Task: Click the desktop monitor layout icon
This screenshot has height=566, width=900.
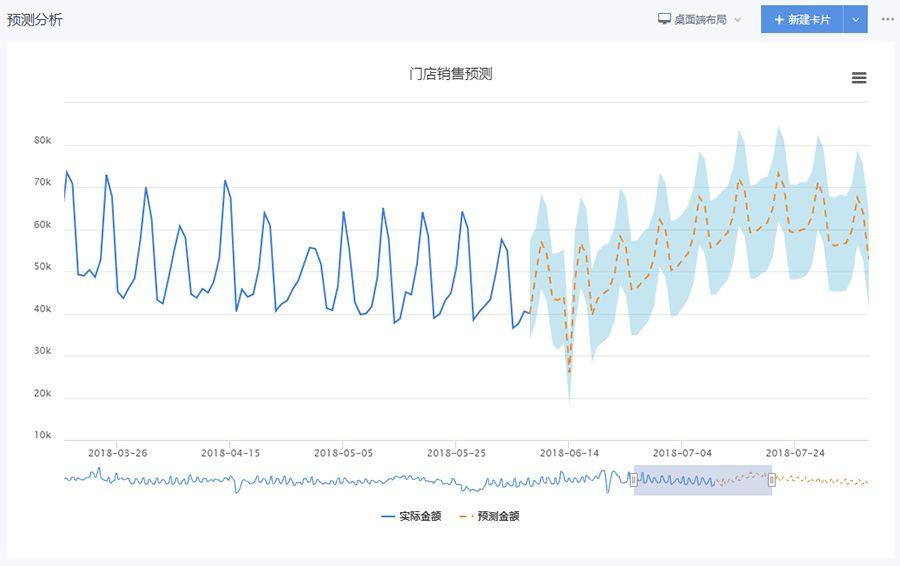Action: click(x=664, y=19)
